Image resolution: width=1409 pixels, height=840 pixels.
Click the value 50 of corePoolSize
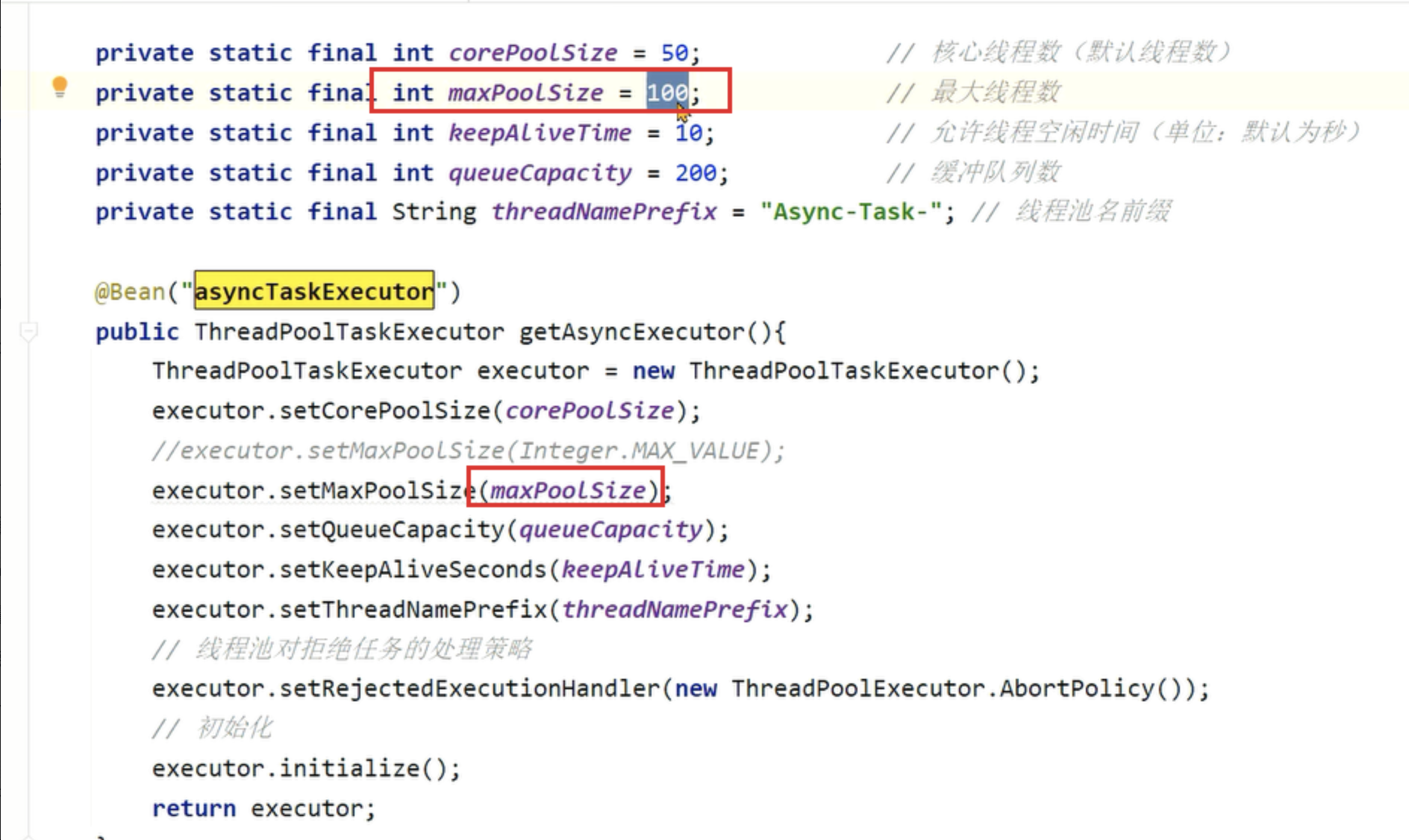pos(674,53)
